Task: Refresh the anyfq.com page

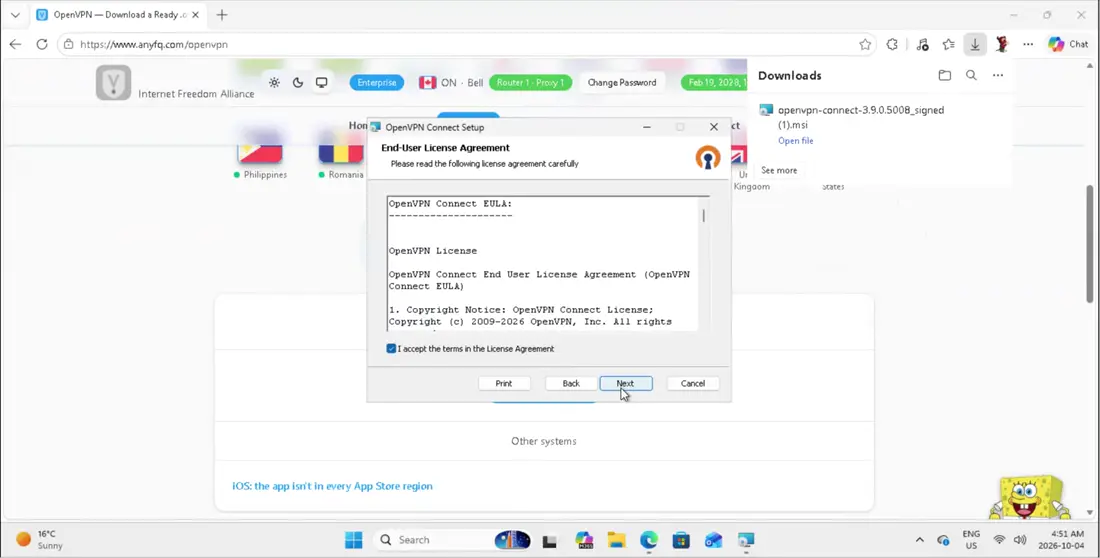Action: pos(41,44)
